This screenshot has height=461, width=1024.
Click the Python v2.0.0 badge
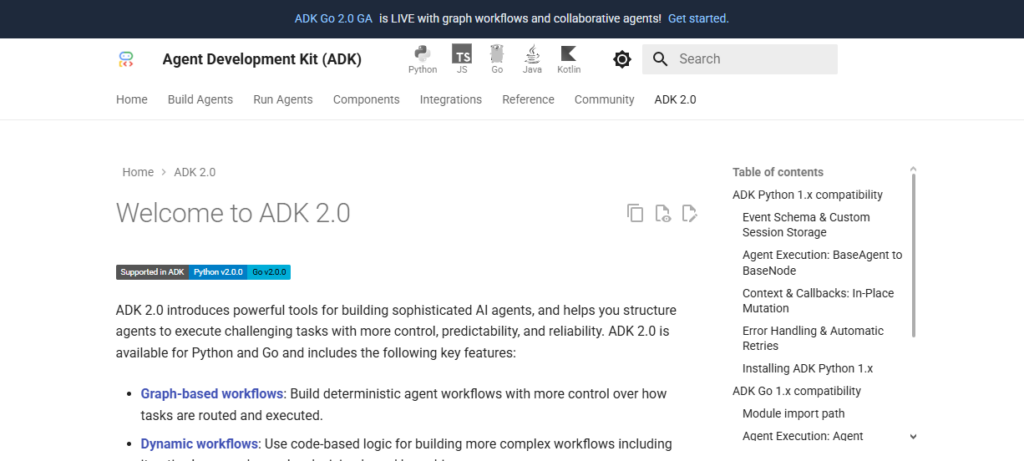[218, 272]
